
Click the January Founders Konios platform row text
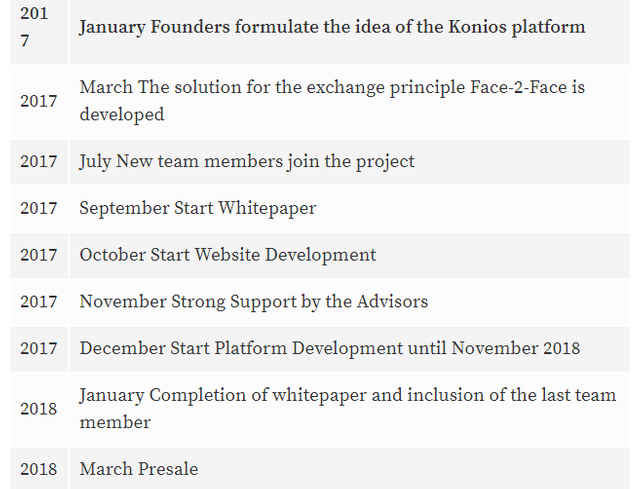(332, 27)
